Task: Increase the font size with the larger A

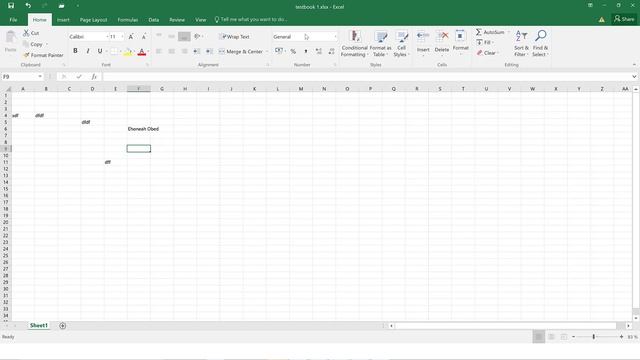Action: tap(131, 37)
